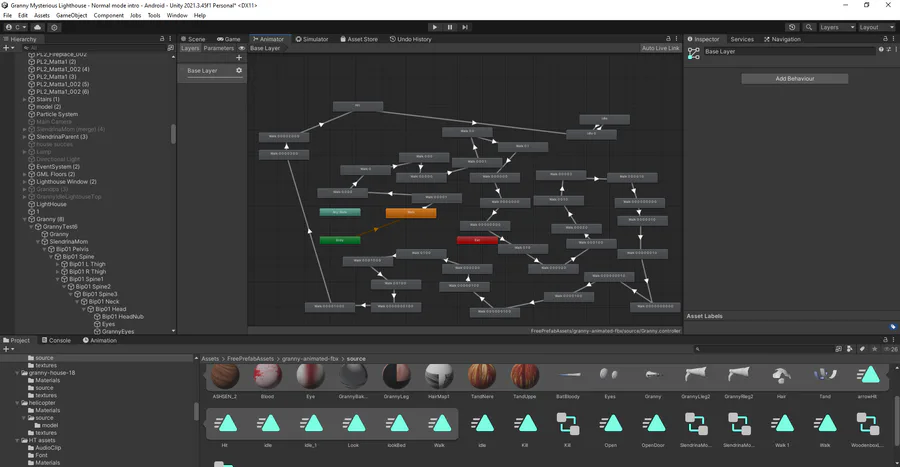Open the Hierarchy create plus dropdown
Screen dimensions: 900x467
click(x=8, y=48)
